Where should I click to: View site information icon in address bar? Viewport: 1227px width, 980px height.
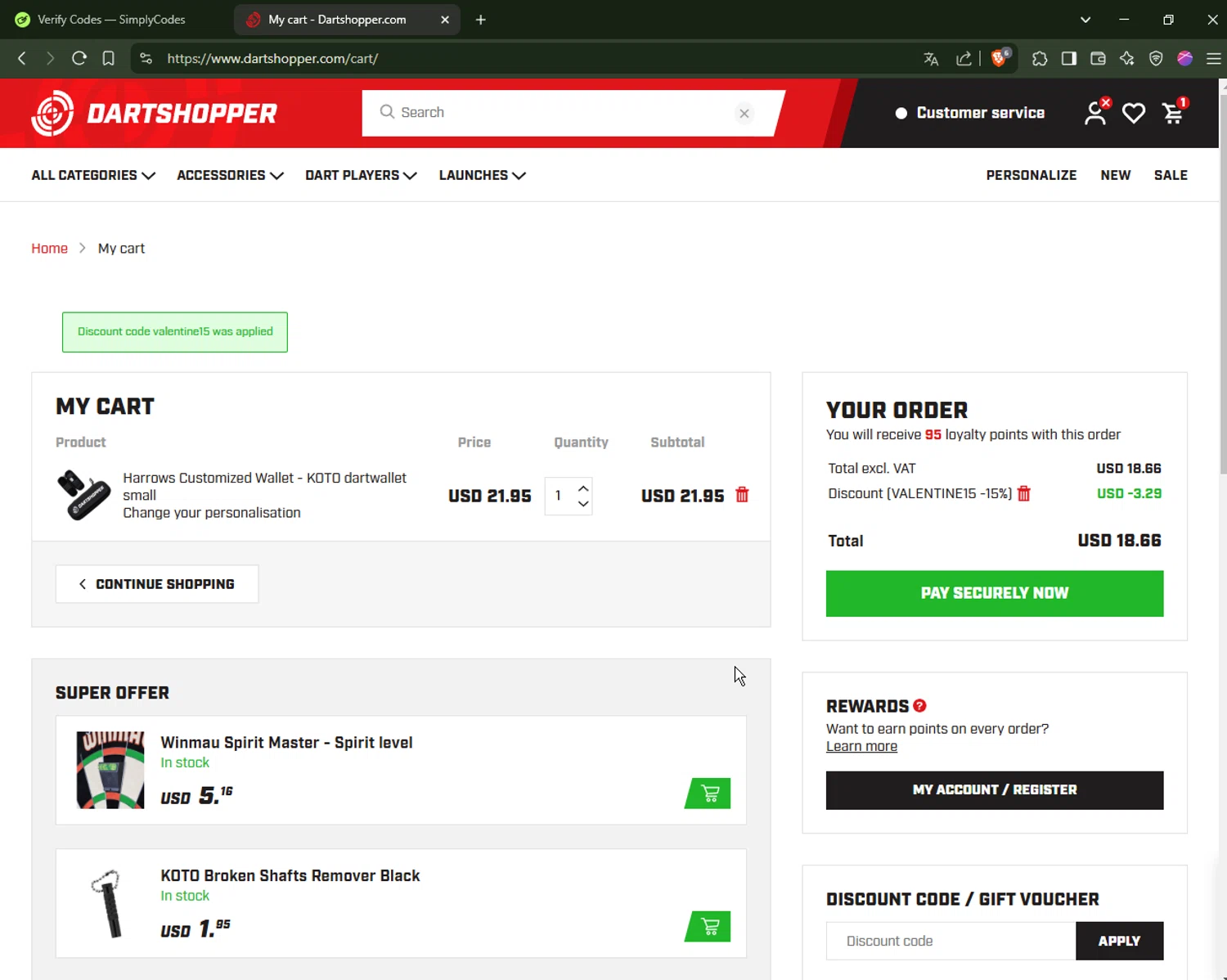(146, 58)
